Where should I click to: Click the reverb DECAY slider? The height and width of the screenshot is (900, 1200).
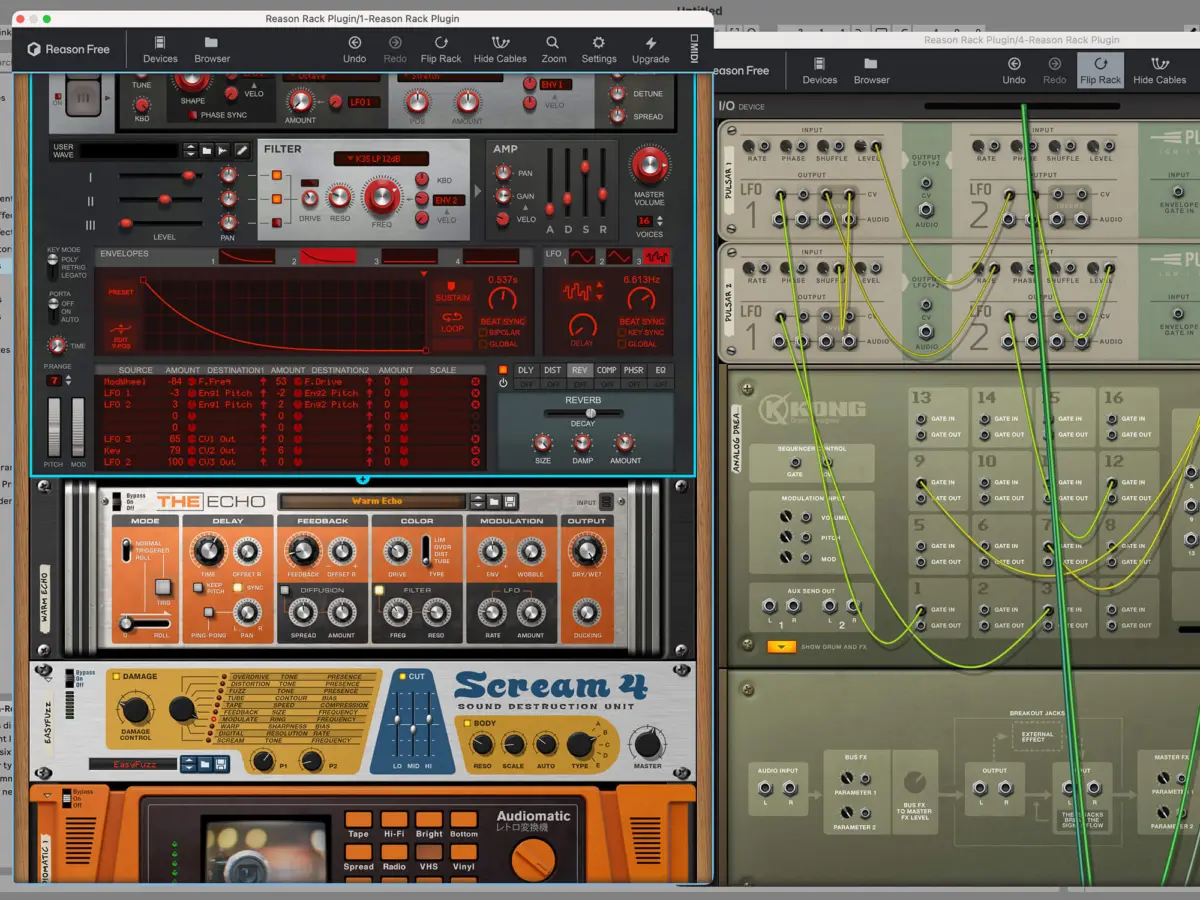pyautogui.click(x=583, y=413)
